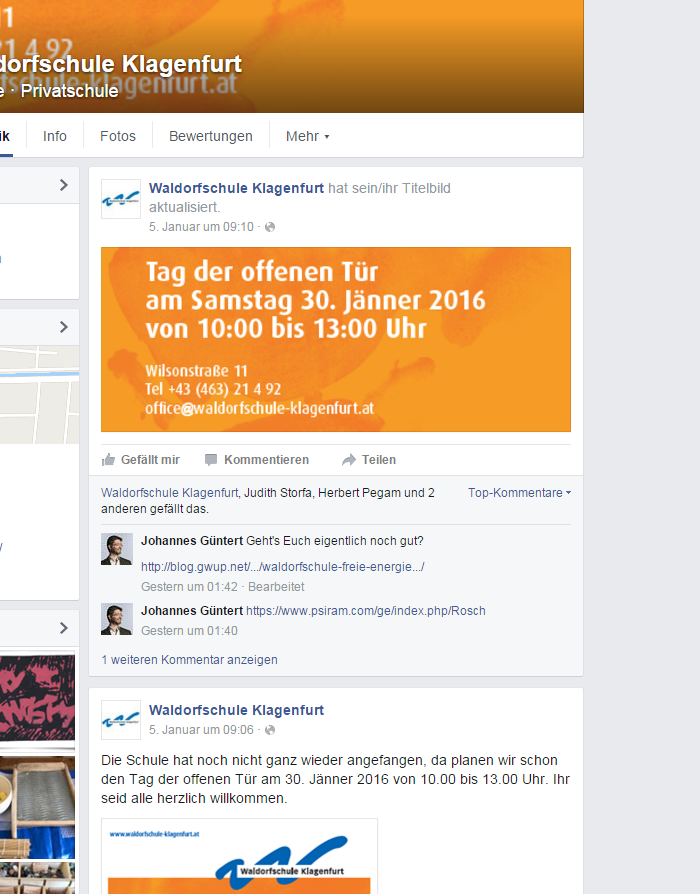Expand first left sidebar section chevron
This screenshot has height=894, width=700.
coord(63,185)
